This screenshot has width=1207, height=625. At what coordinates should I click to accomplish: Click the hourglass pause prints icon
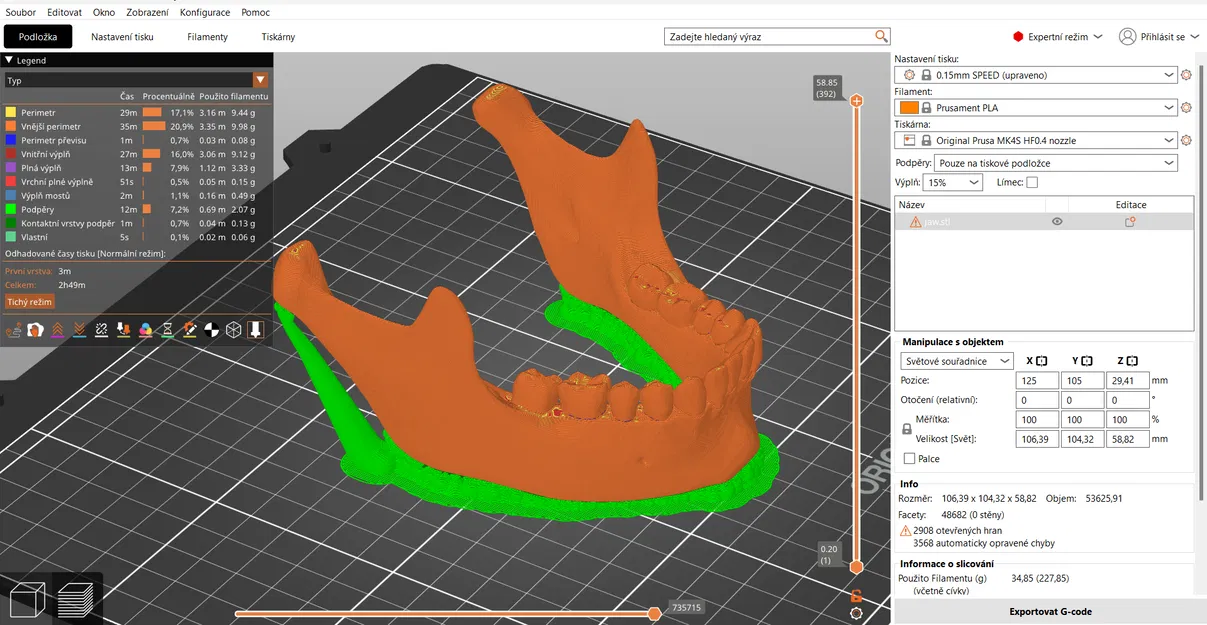(167, 329)
